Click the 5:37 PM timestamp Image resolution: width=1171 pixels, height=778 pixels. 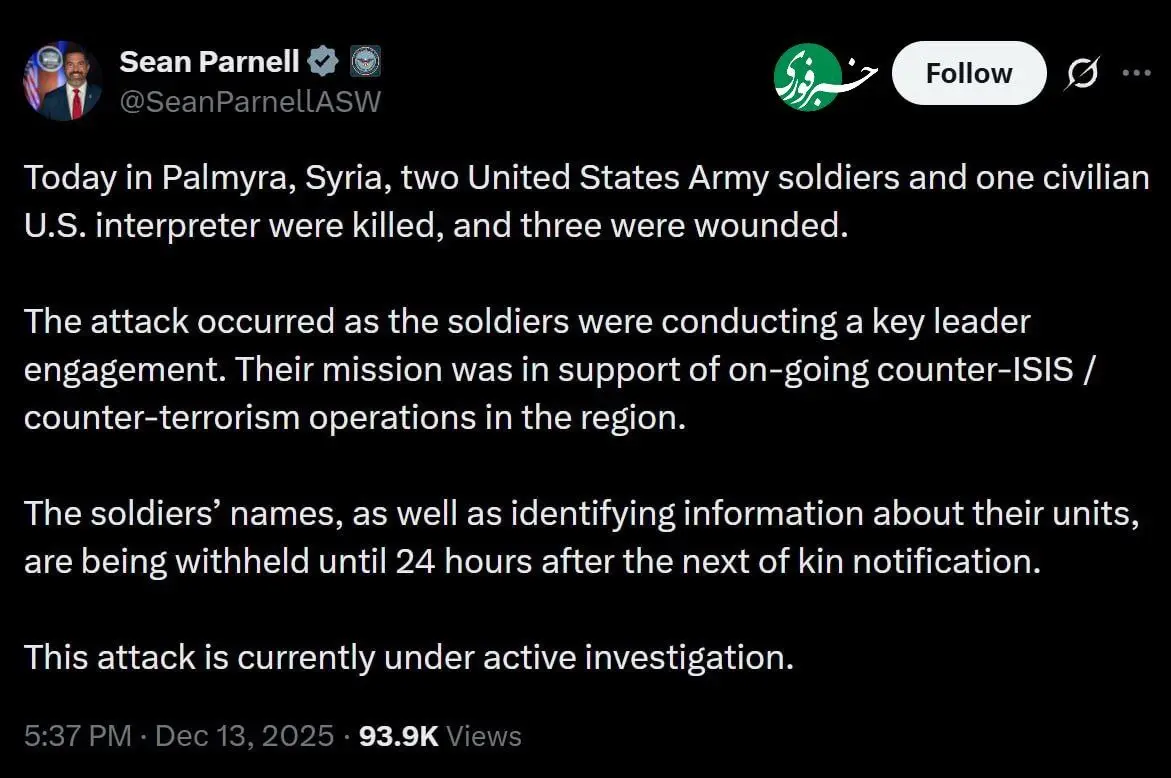(78, 737)
